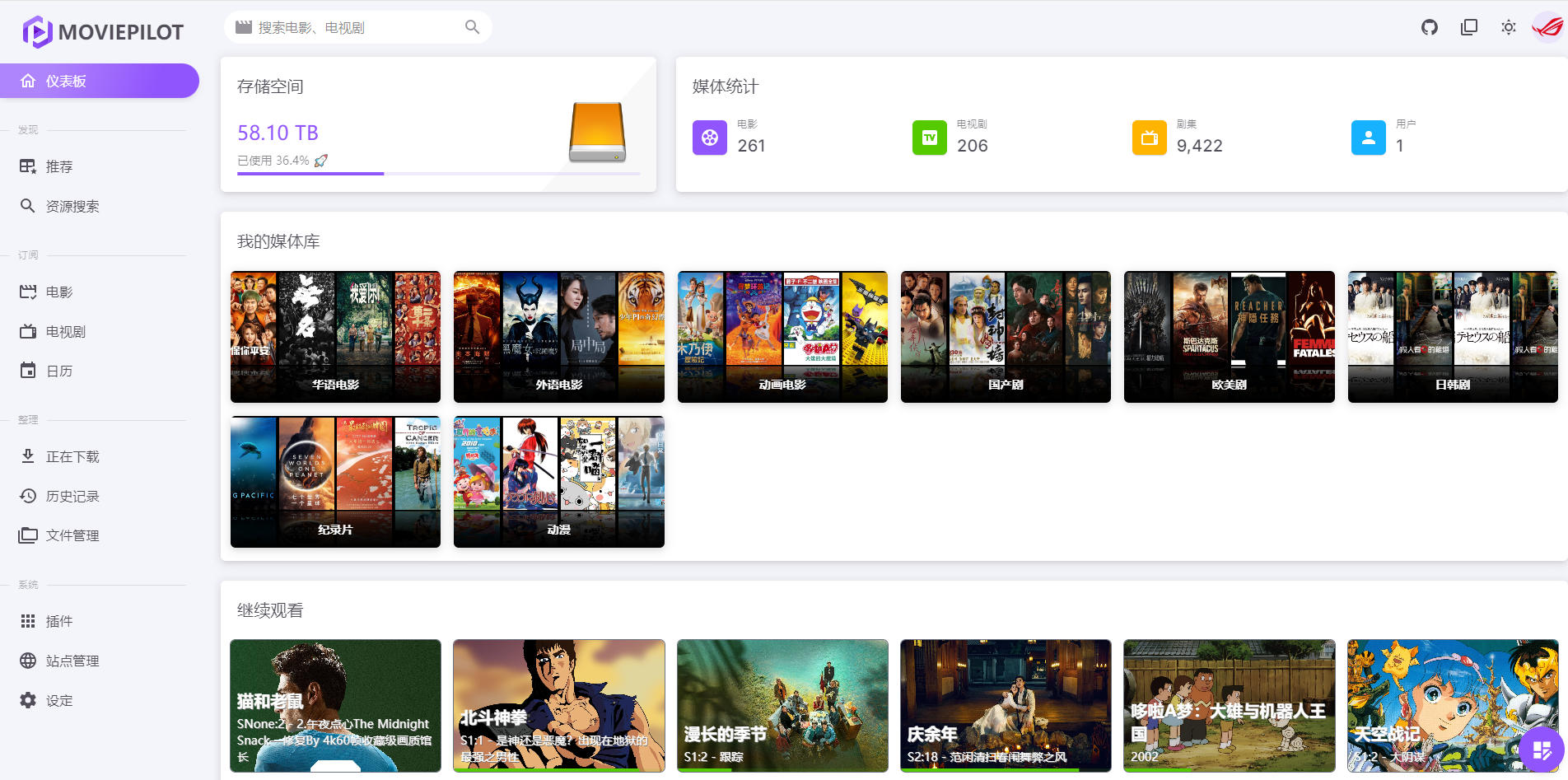Click the history clock icon beside 历史记录
Screen dimensions: 1568x780
tap(28, 496)
